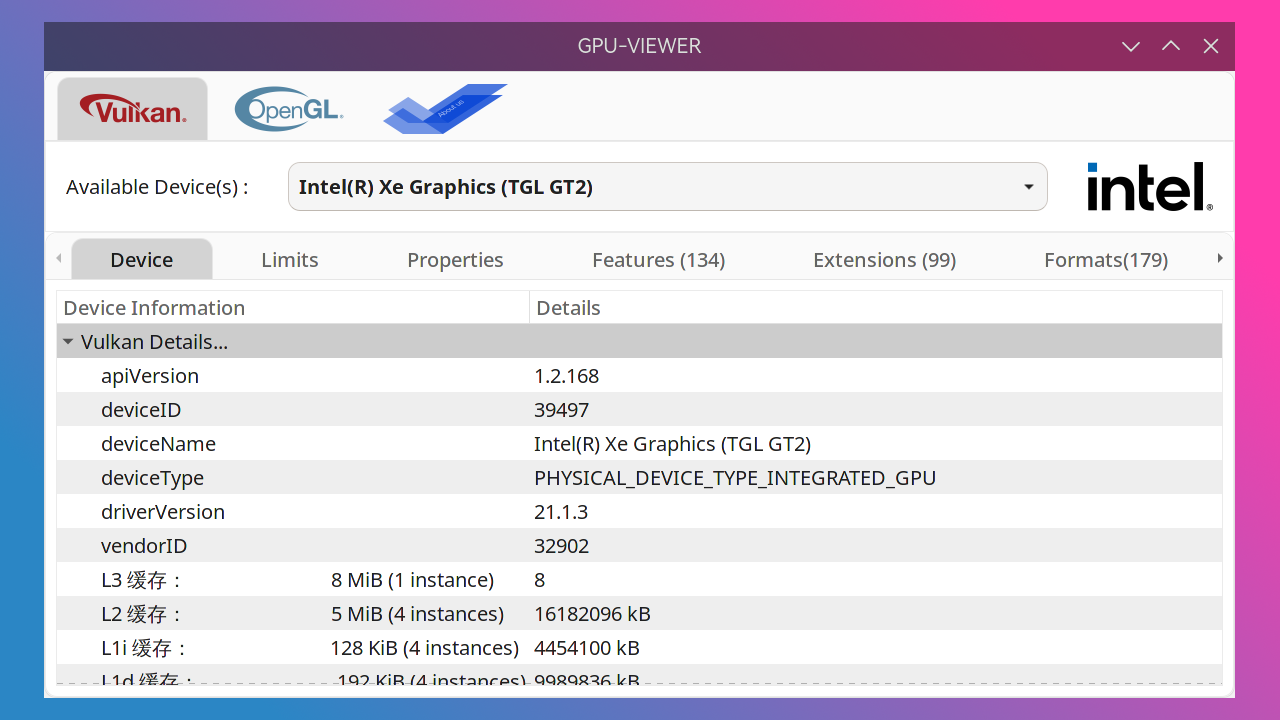This screenshot has height=720, width=1280.
Task: Click the left scroll arrow on the tab strip
Action: pyautogui.click(x=59, y=257)
